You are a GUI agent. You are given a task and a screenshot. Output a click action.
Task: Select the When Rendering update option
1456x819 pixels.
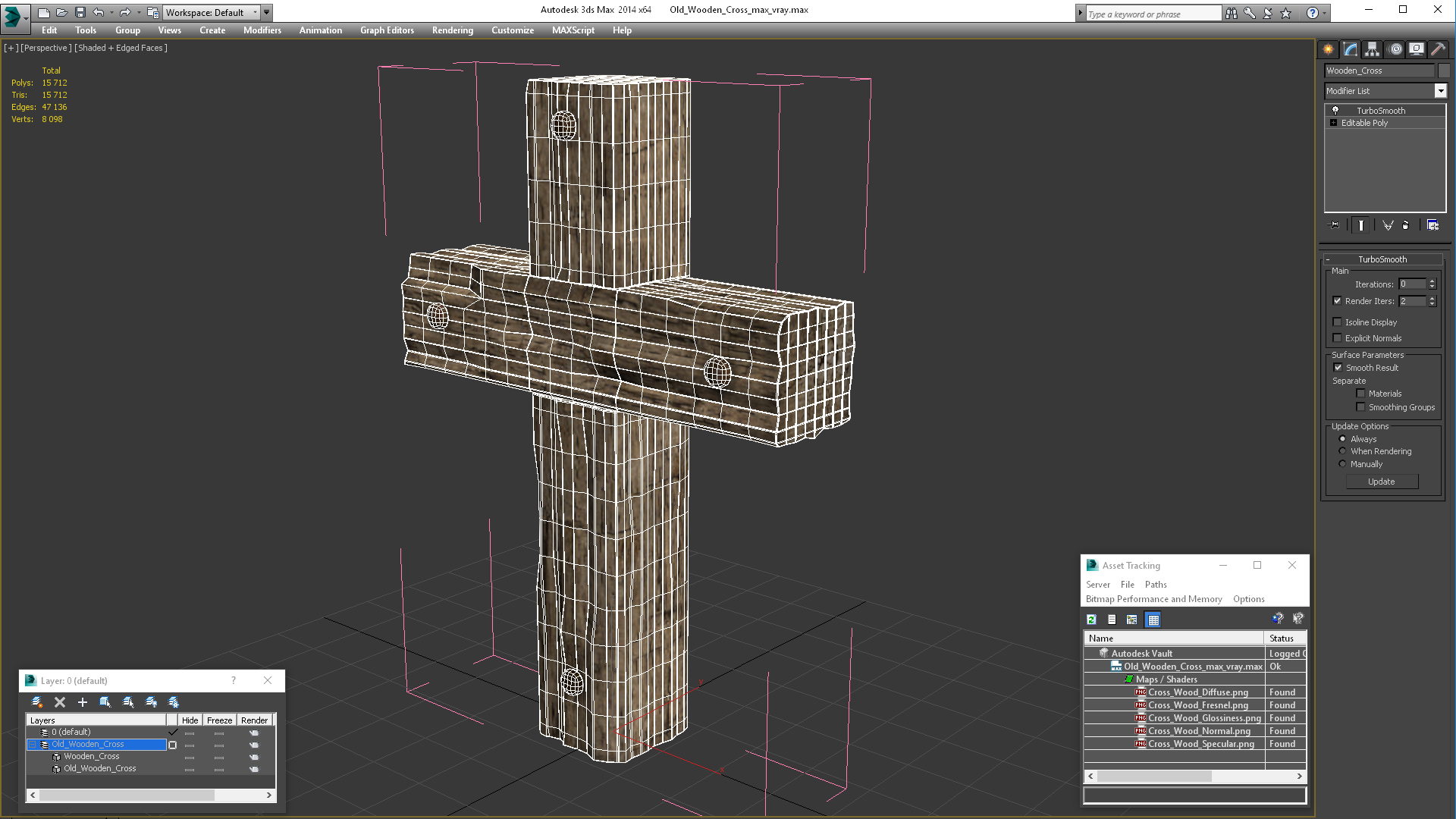1342,451
